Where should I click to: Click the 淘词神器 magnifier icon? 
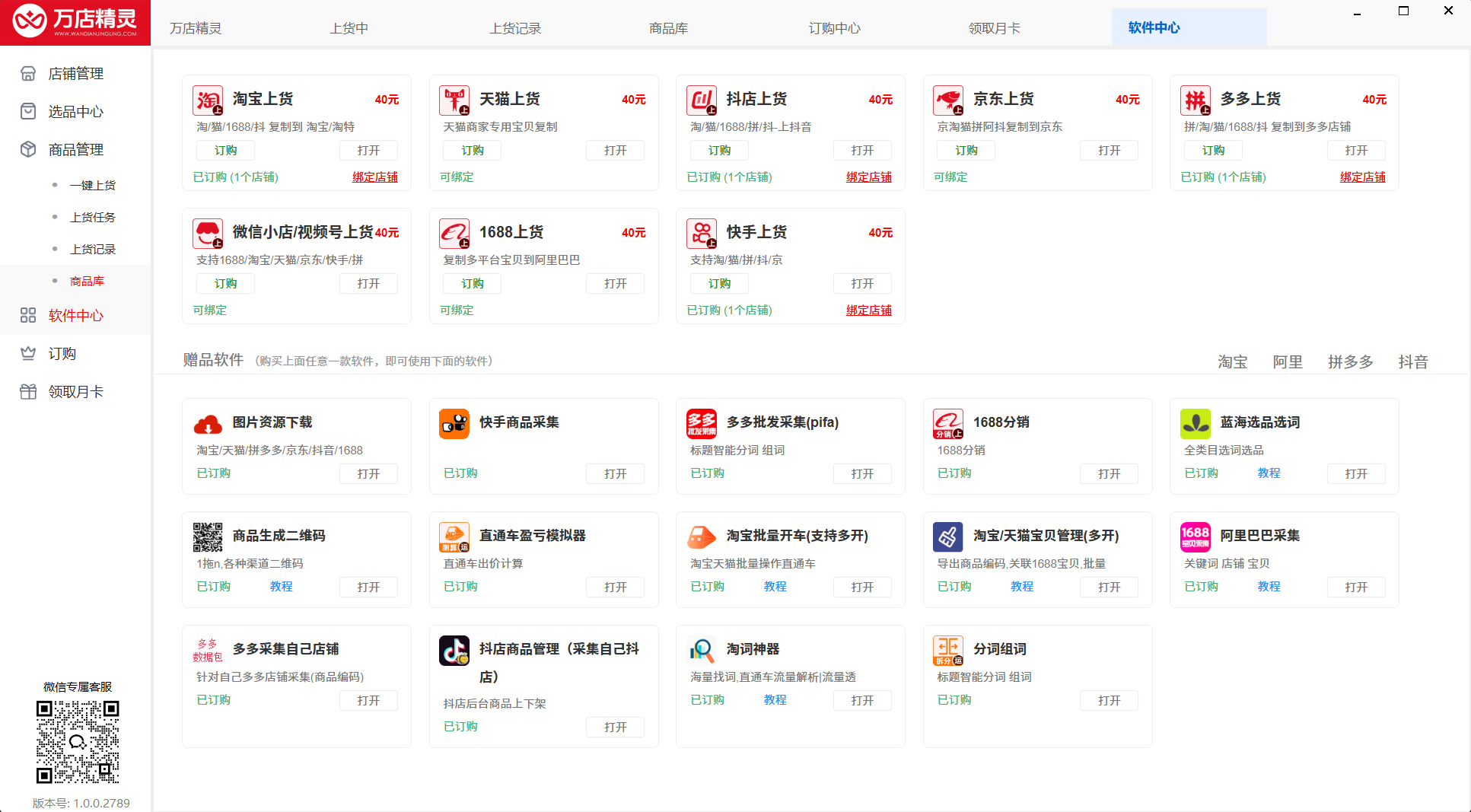coord(702,651)
